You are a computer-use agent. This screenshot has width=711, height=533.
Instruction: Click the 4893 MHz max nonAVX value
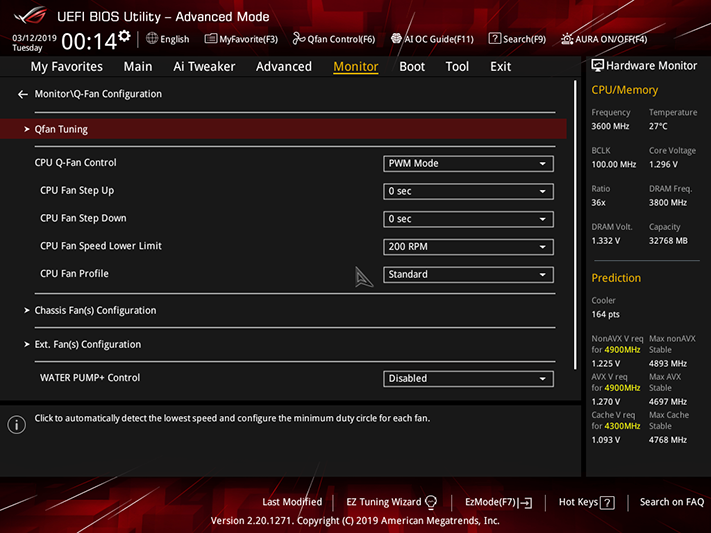(x=667, y=363)
